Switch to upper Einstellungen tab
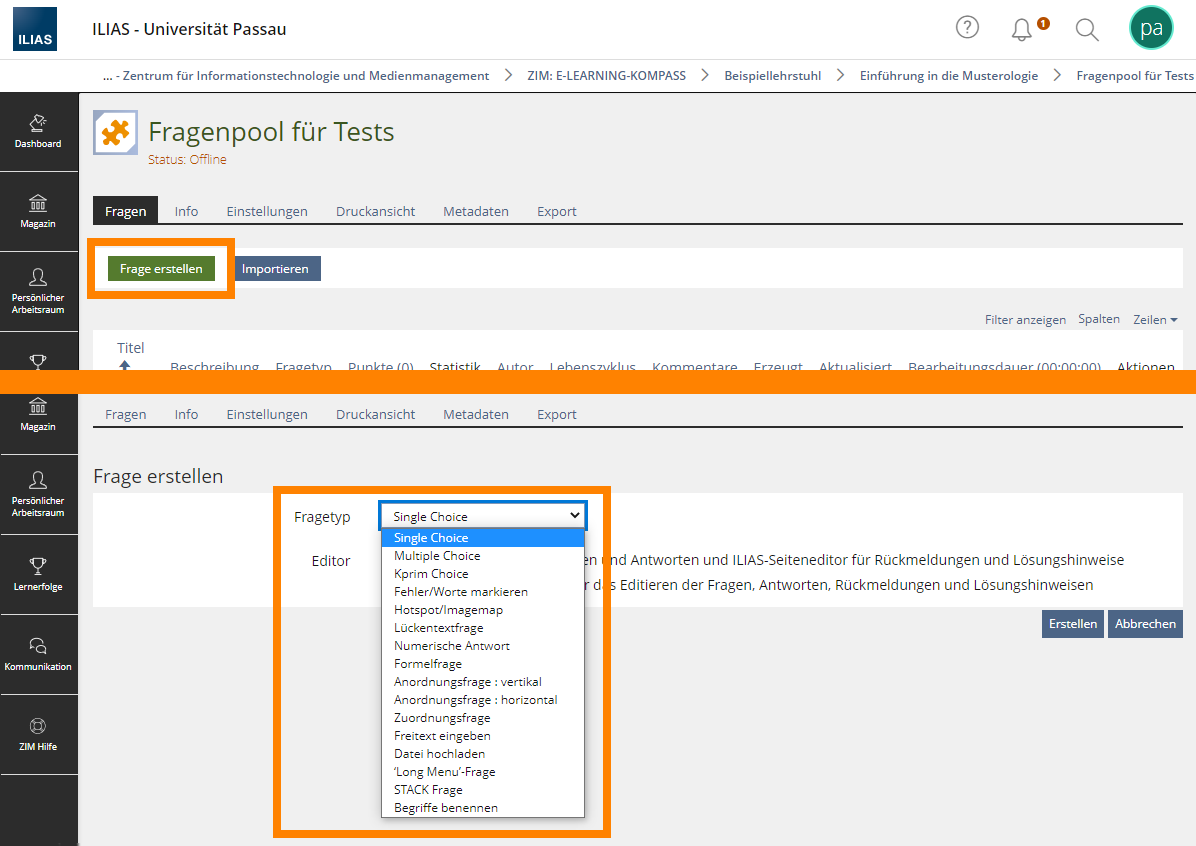 (267, 211)
